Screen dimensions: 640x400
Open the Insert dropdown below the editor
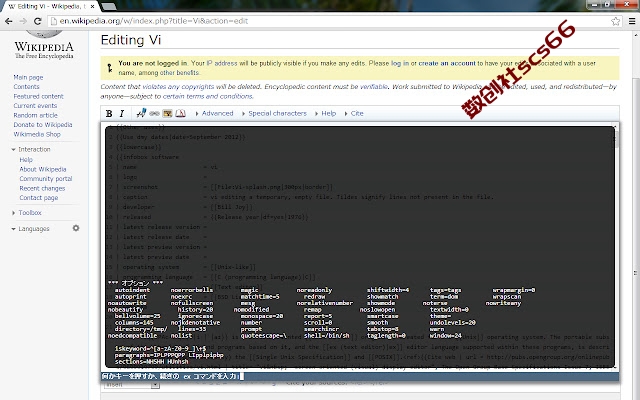(131, 384)
